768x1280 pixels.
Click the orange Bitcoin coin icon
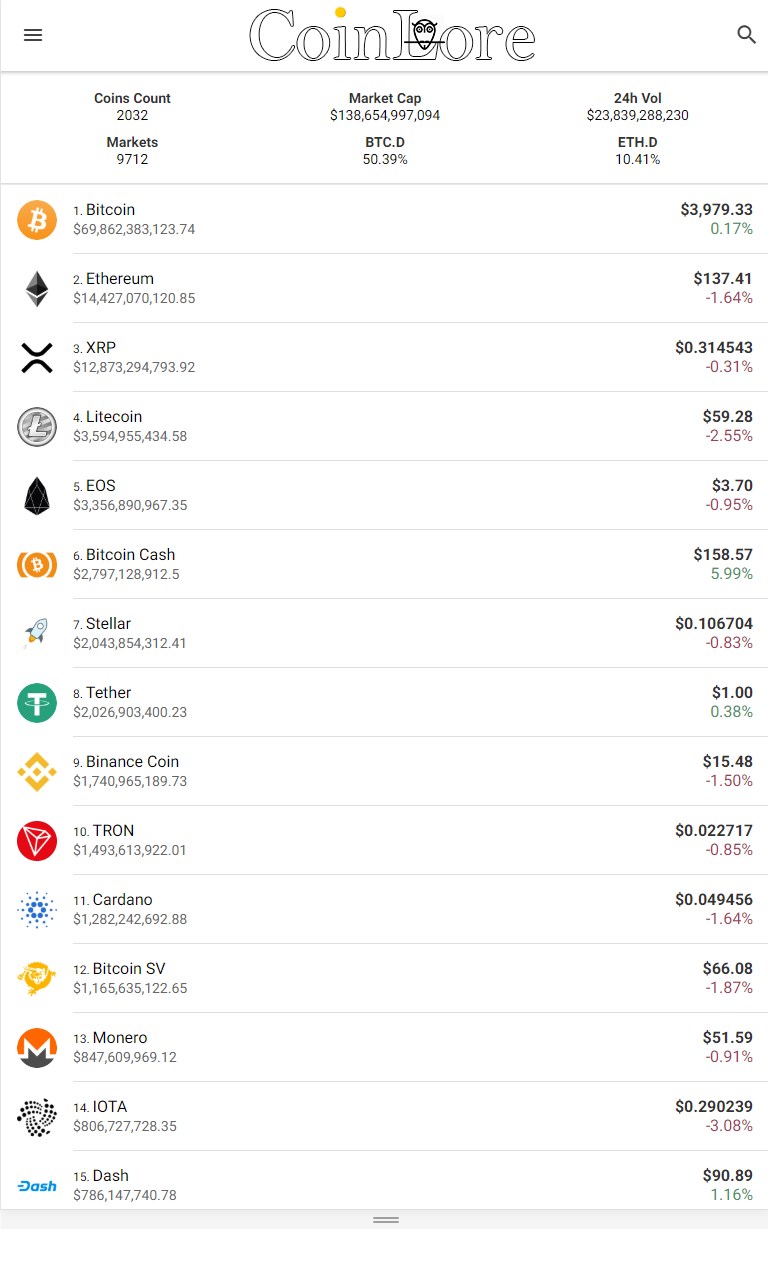point(37,220)
